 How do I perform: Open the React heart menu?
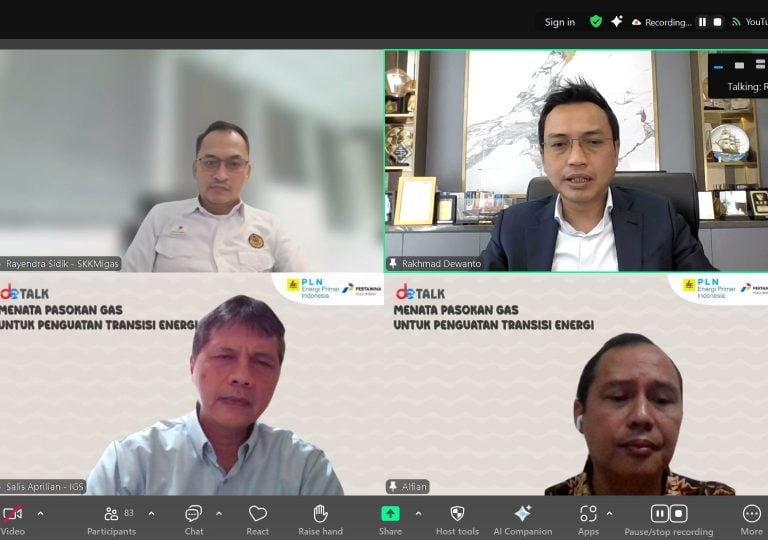pos(258,520)
